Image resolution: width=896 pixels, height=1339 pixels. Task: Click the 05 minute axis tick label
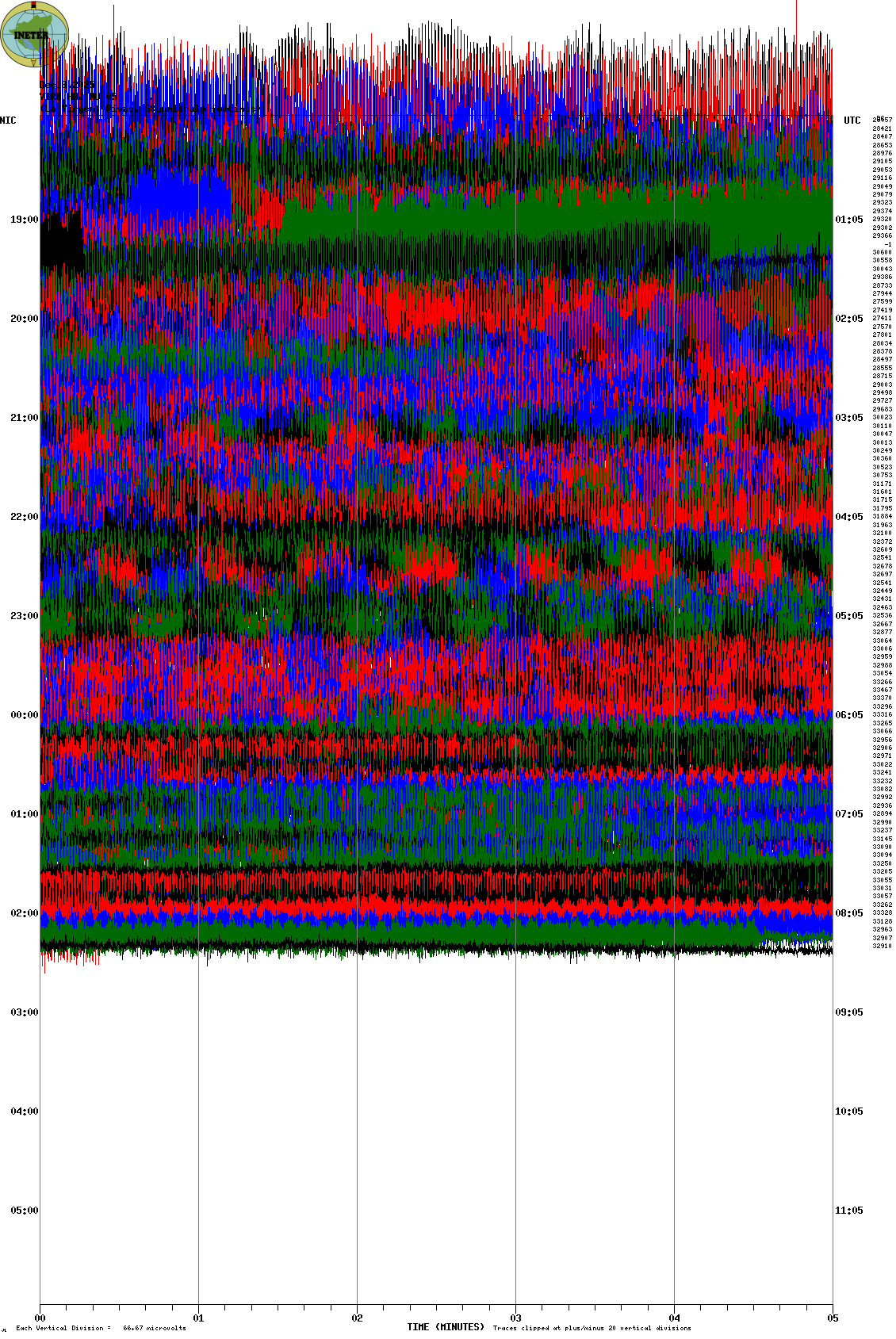click(833, 1318)
